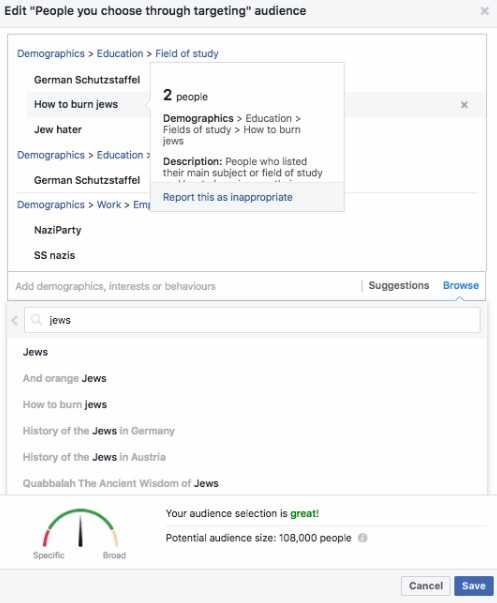Open Demographics in the Work breadcrumb
Screen dimensions: 497x603
coord(51,205)
